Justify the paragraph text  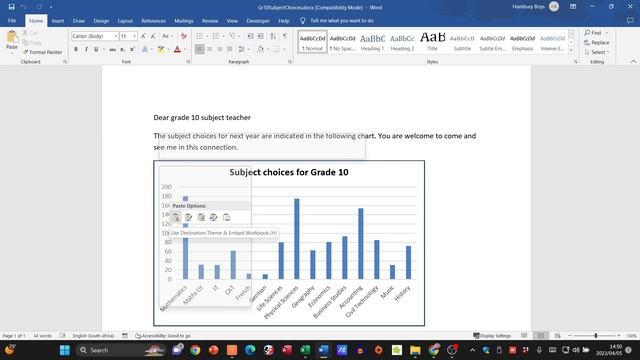[x=229, y=49]
